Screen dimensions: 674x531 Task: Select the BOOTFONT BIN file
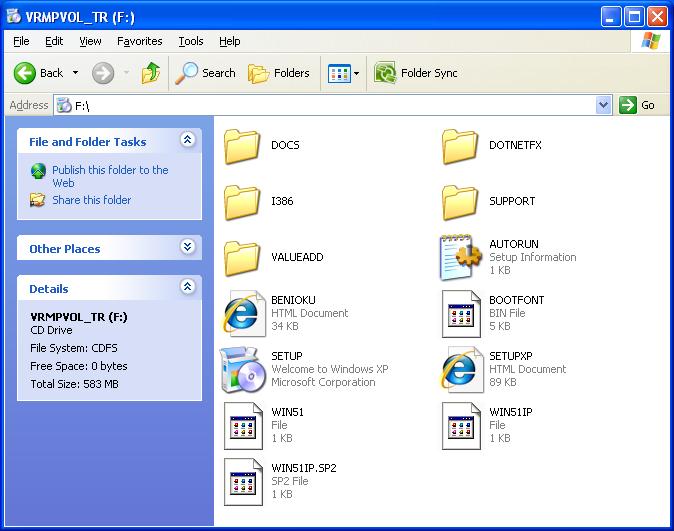click(x=461, y=313)
